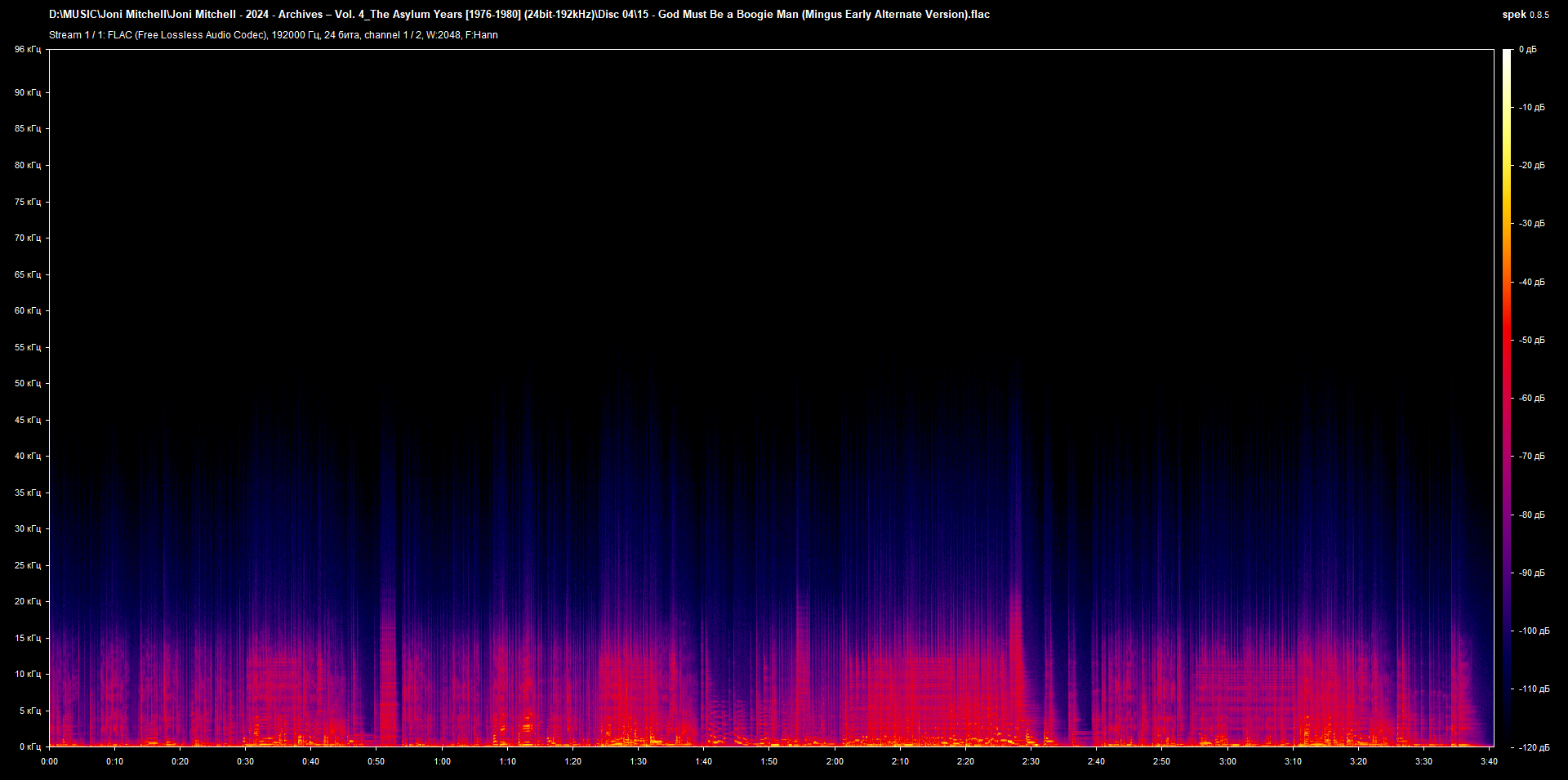Click the 3:40 end time marker
This screenshot has height=780, width=1568.
1489,761
